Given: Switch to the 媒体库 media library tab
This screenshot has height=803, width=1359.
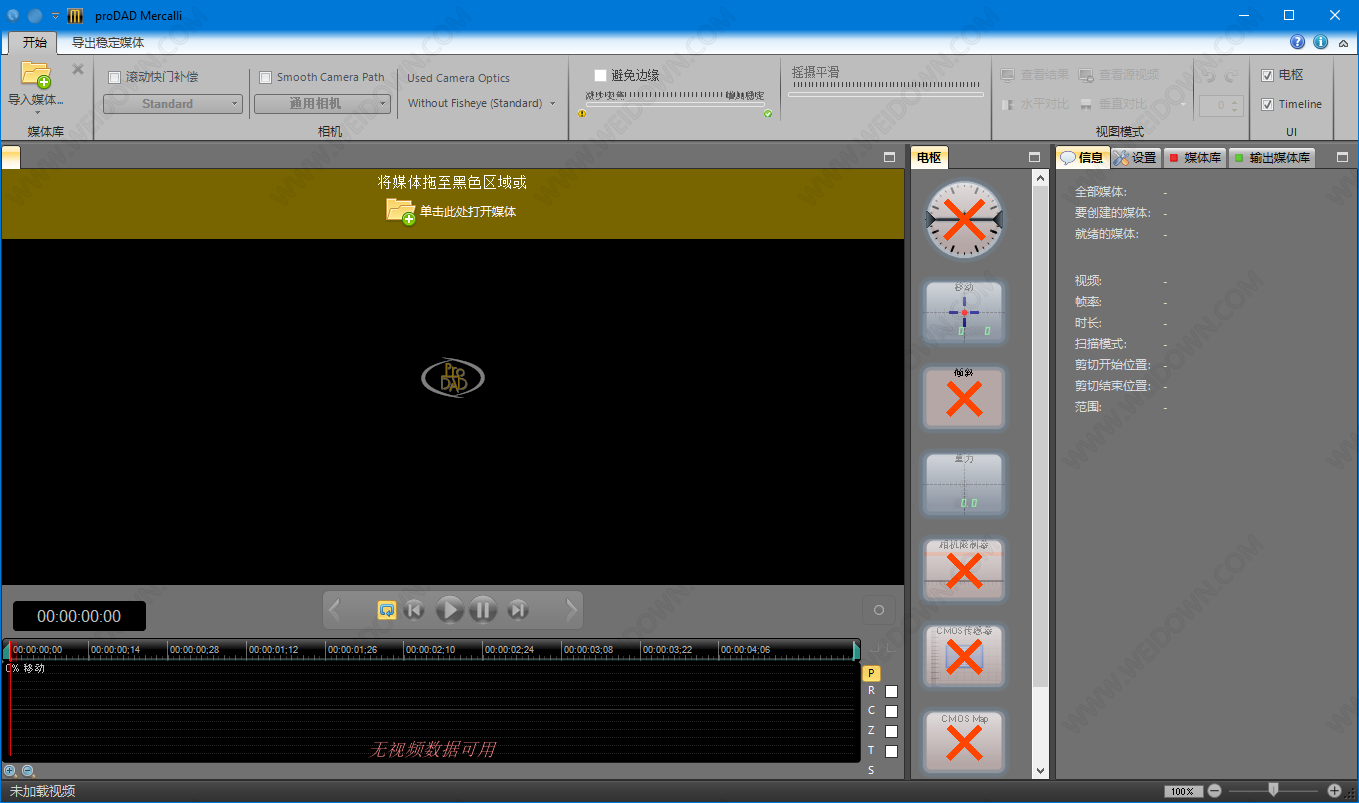Looking at the screenshot, I should coord(1195,158).
